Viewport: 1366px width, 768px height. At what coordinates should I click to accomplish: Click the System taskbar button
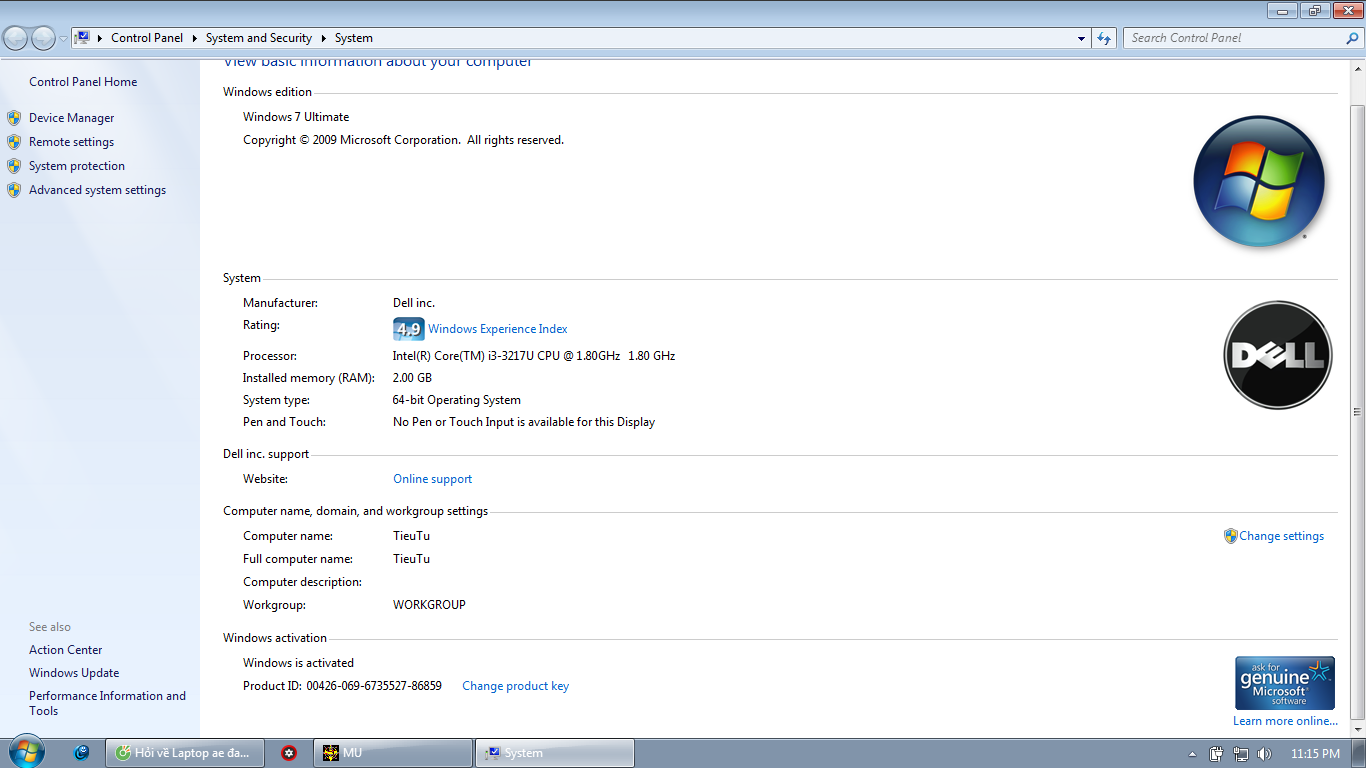click(x=555, y=753)
